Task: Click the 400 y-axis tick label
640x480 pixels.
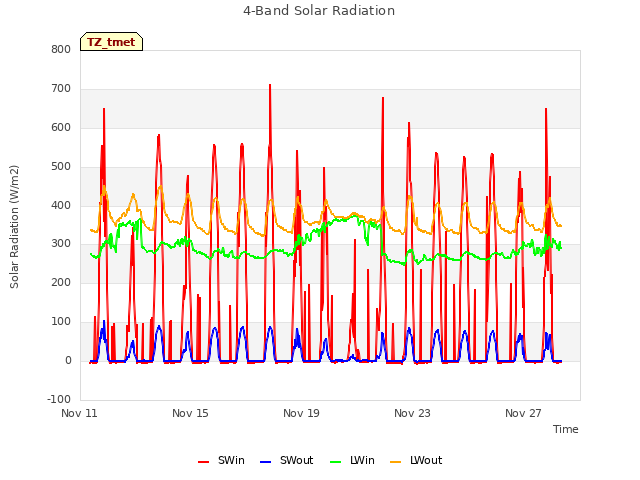Action: (x=61, y=205)
